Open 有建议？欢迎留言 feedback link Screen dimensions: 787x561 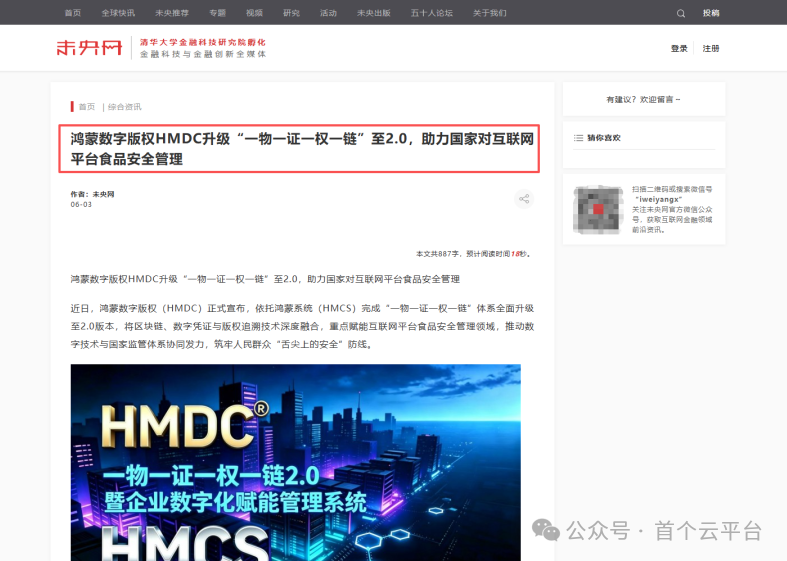pos(643,100)
